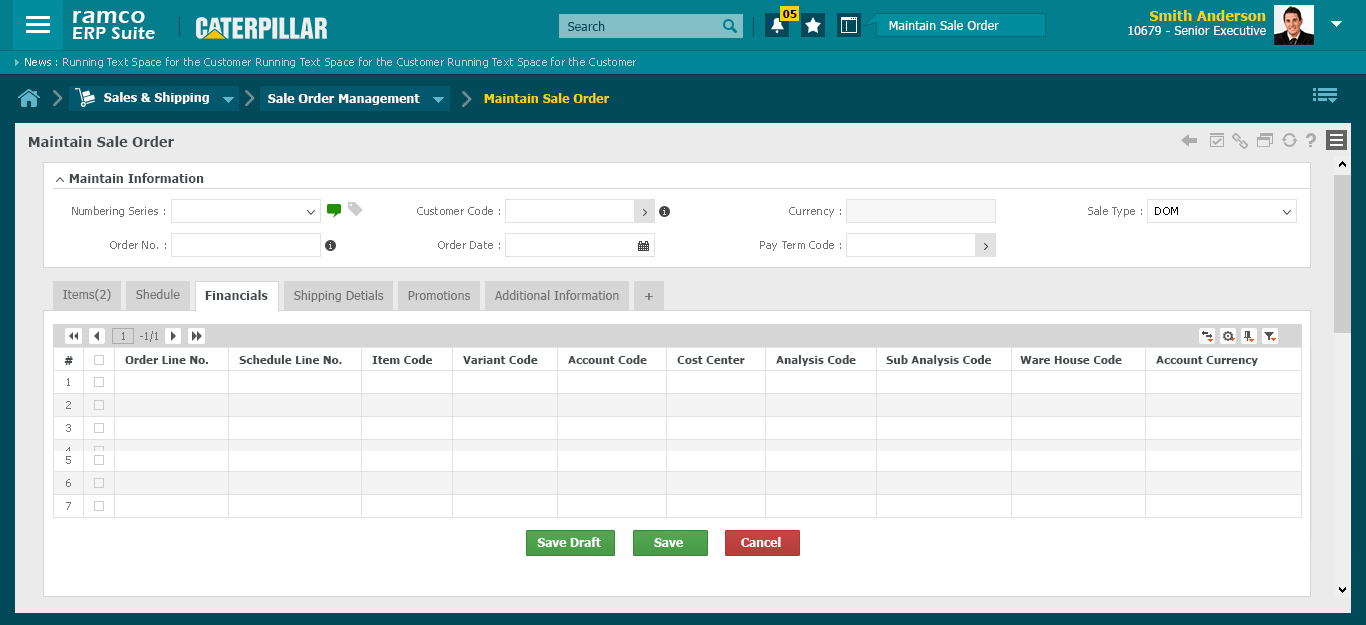Open the hamburger main menu

37,26
